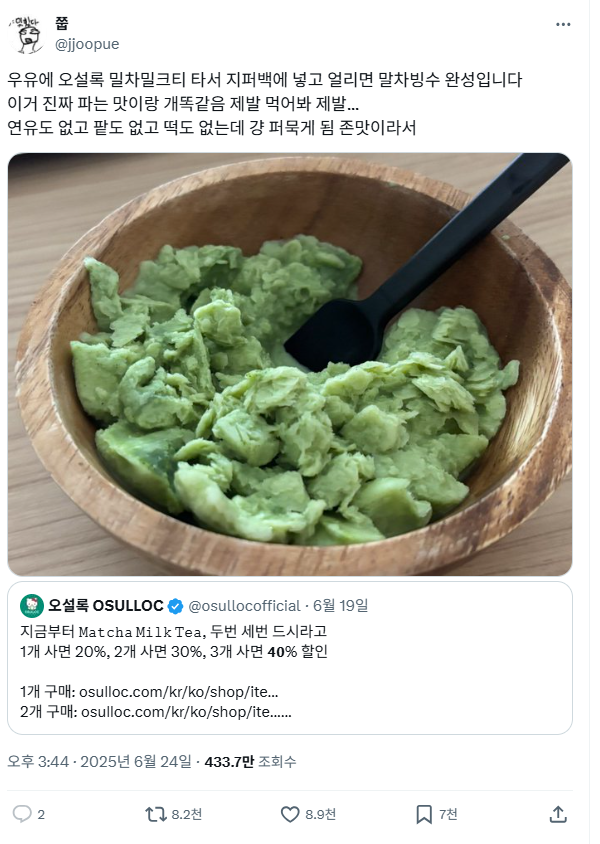
Task: Click the @jjoopue profile avatar
Action: point(26,34)
